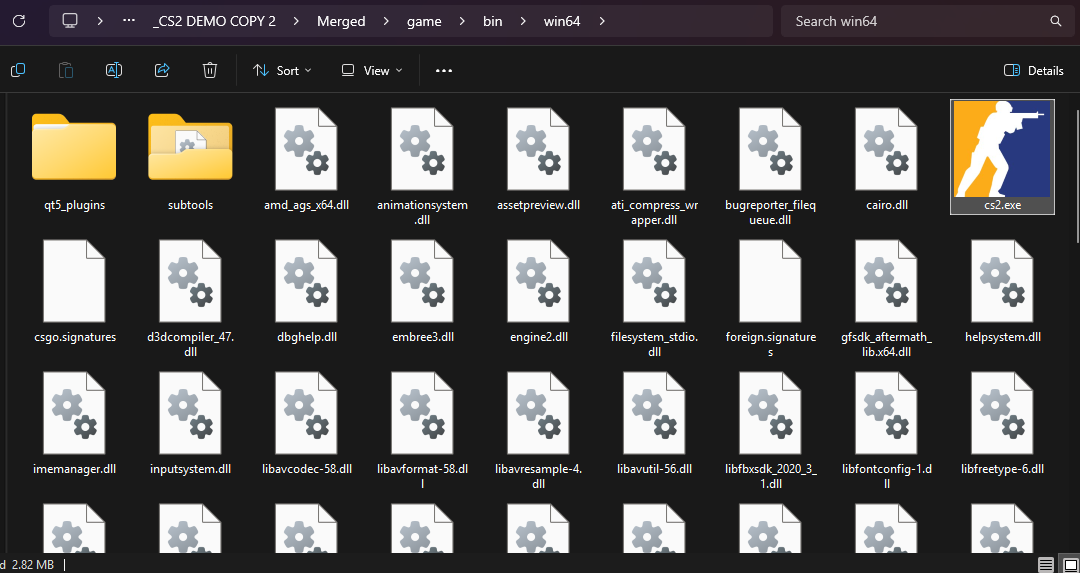Refresh the current folder view
Viewport: 1080px width, 573px height.
point(19,21)
